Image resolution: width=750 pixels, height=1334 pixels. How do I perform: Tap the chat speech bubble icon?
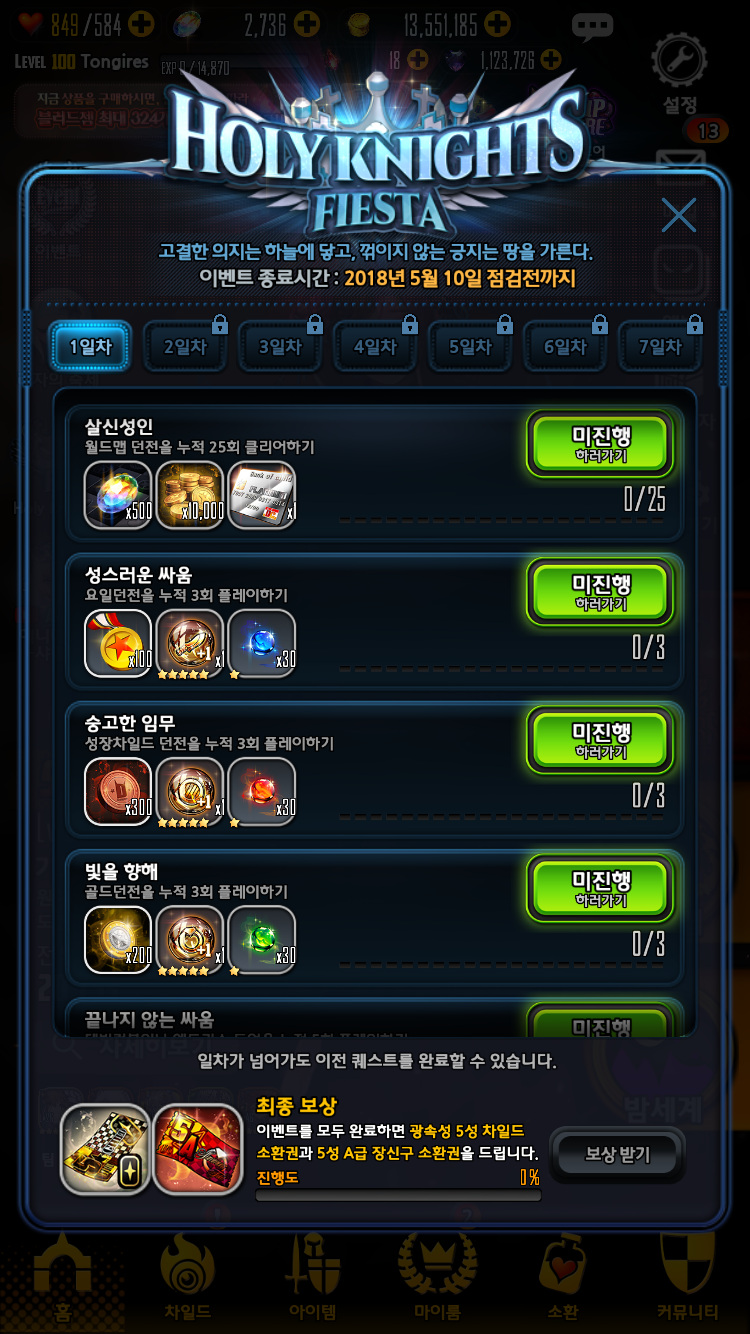(593, 26)
